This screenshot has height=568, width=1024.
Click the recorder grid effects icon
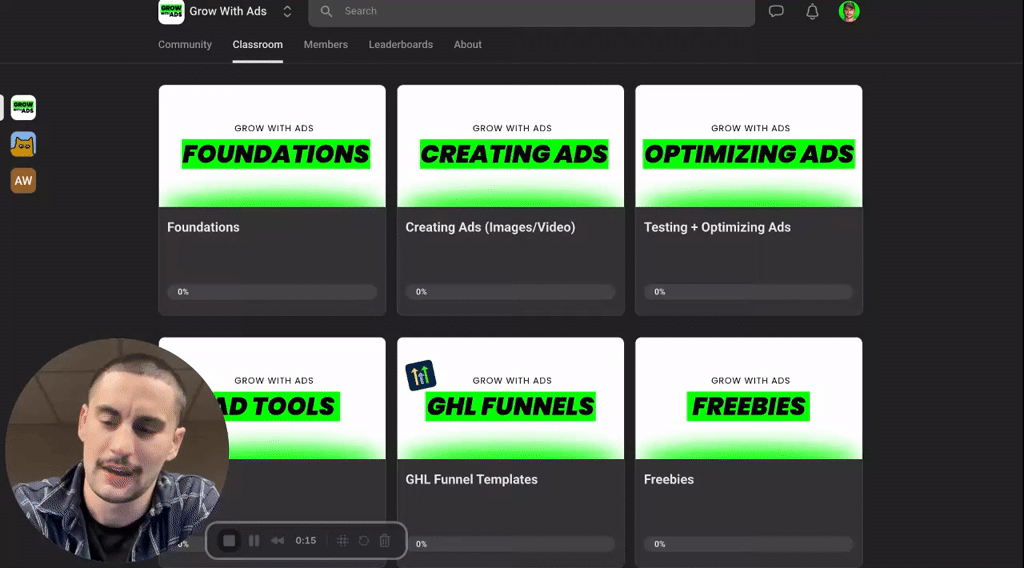coord(342,541)
